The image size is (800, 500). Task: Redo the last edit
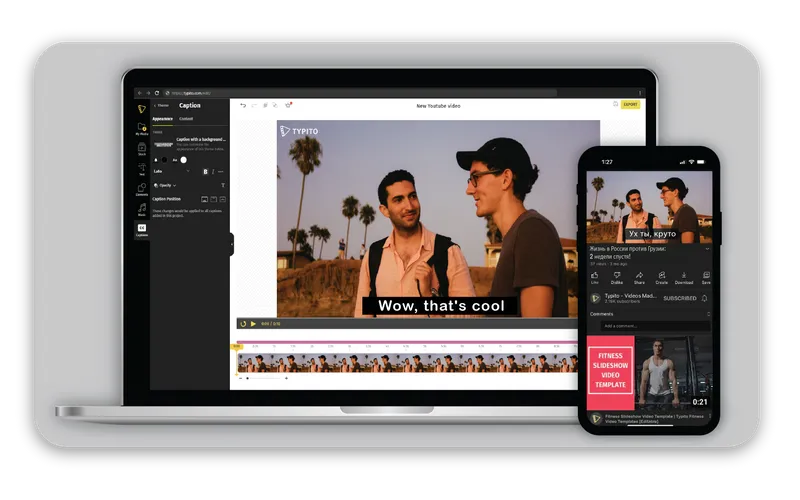pyautogui.click(x=254, y=105)
